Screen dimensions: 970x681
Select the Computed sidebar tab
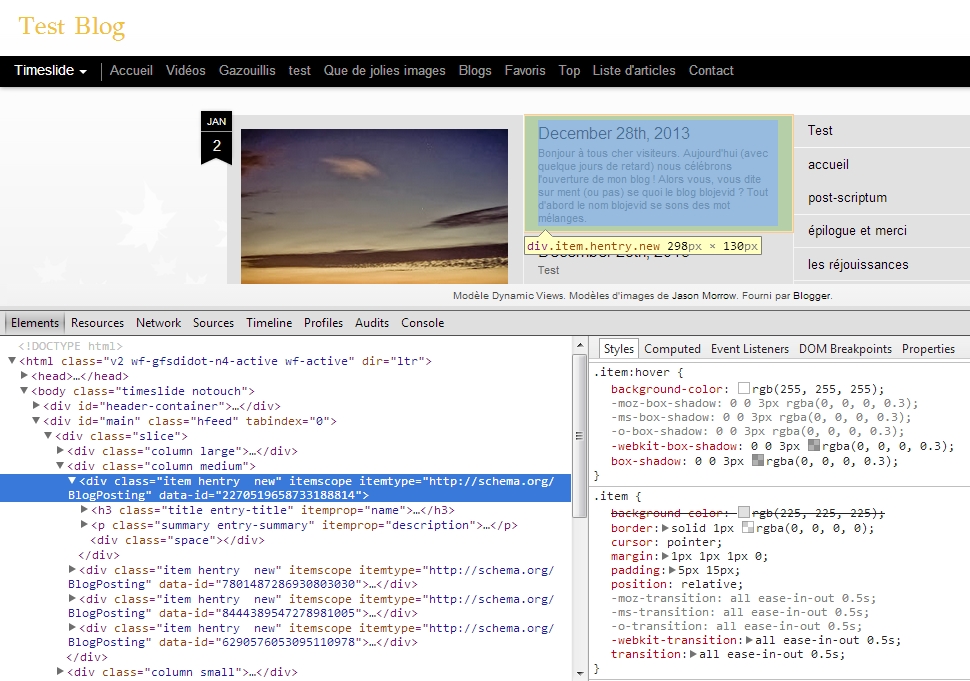672,349
